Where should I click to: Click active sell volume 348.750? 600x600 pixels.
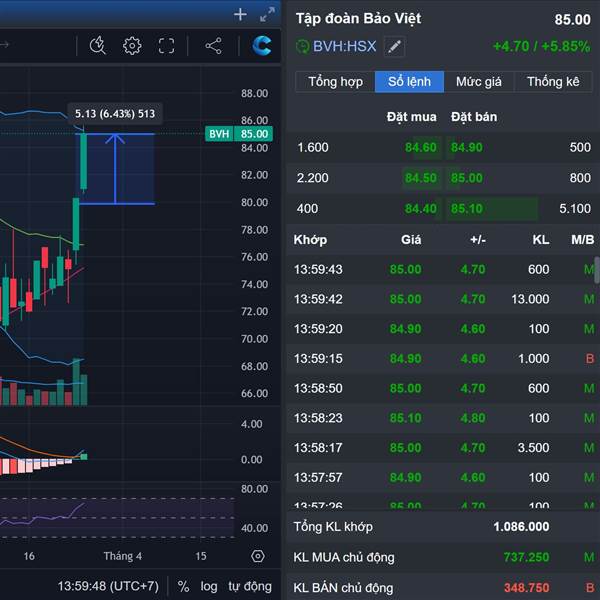(527, 587)
